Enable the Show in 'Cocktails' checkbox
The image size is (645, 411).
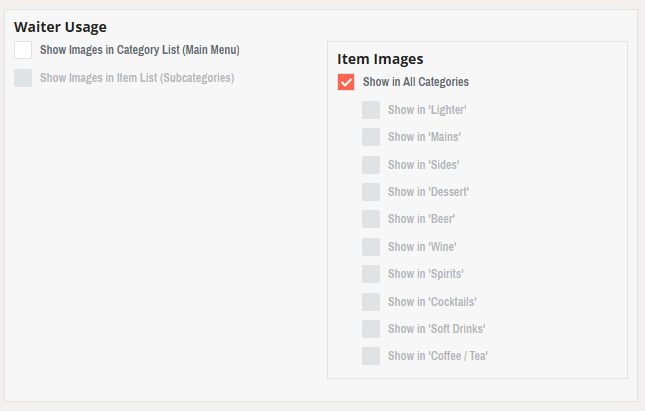[x=371, y=301]
